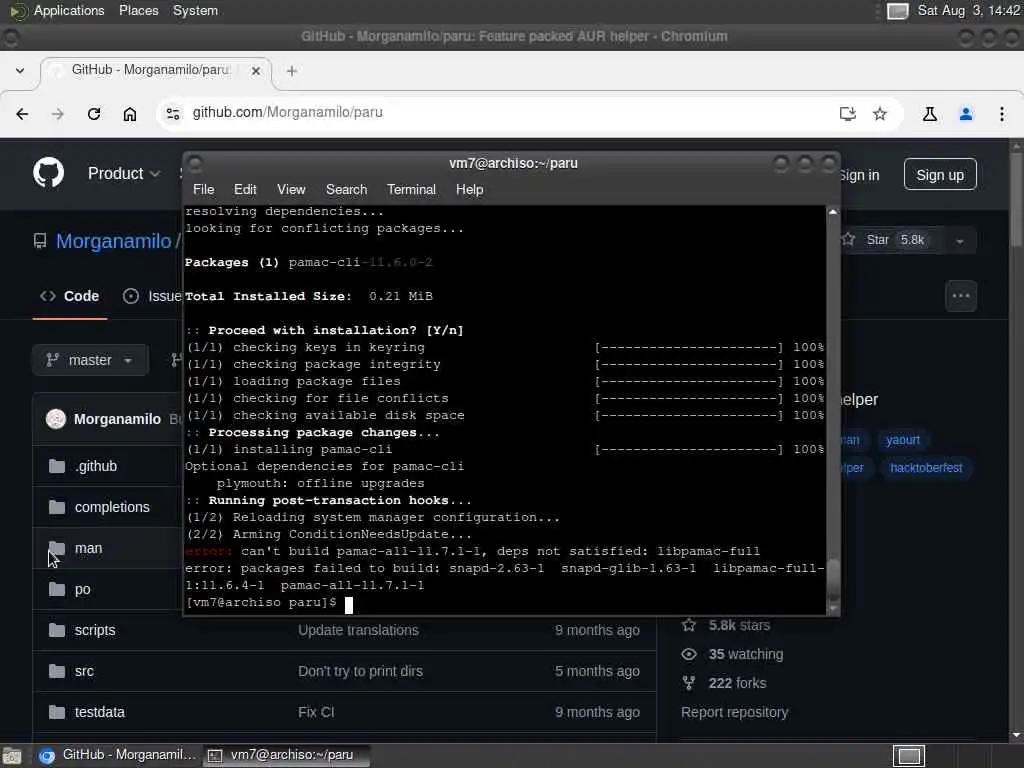Open the terminal Edit menu
The image size is (1024, 768).
point(245,189)
